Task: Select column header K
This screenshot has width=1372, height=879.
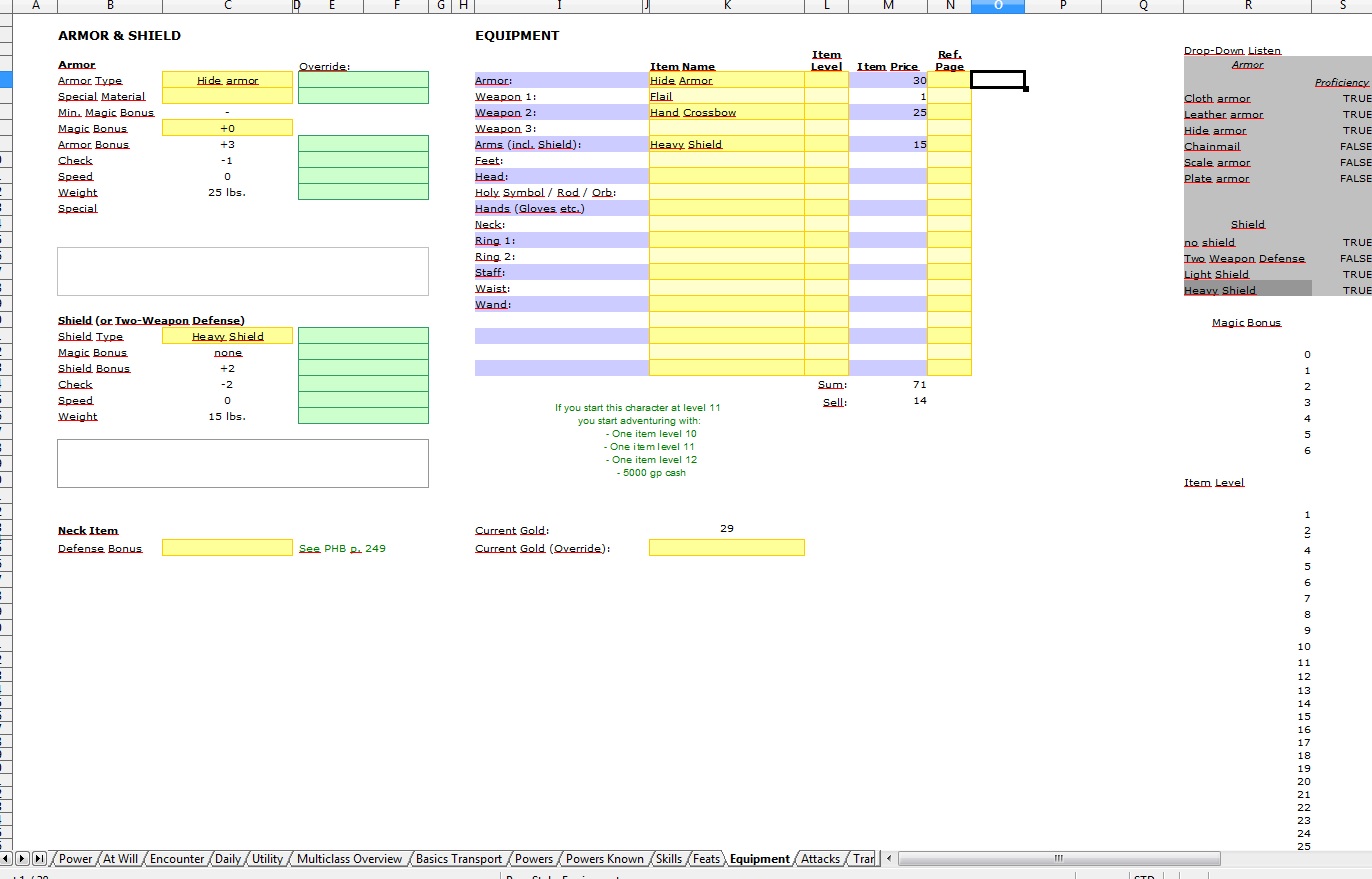Action: tap(726, 6)
